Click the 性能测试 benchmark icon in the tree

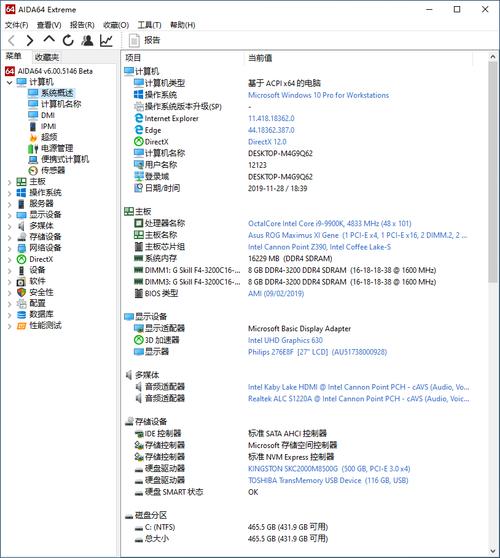(x=21, y=326)
